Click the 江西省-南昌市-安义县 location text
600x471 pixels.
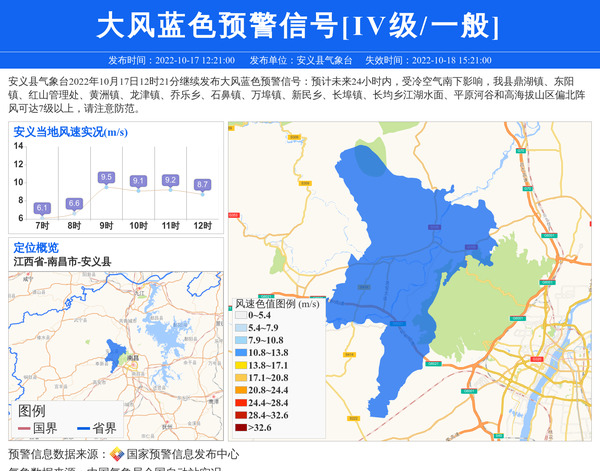click(62, 261)
